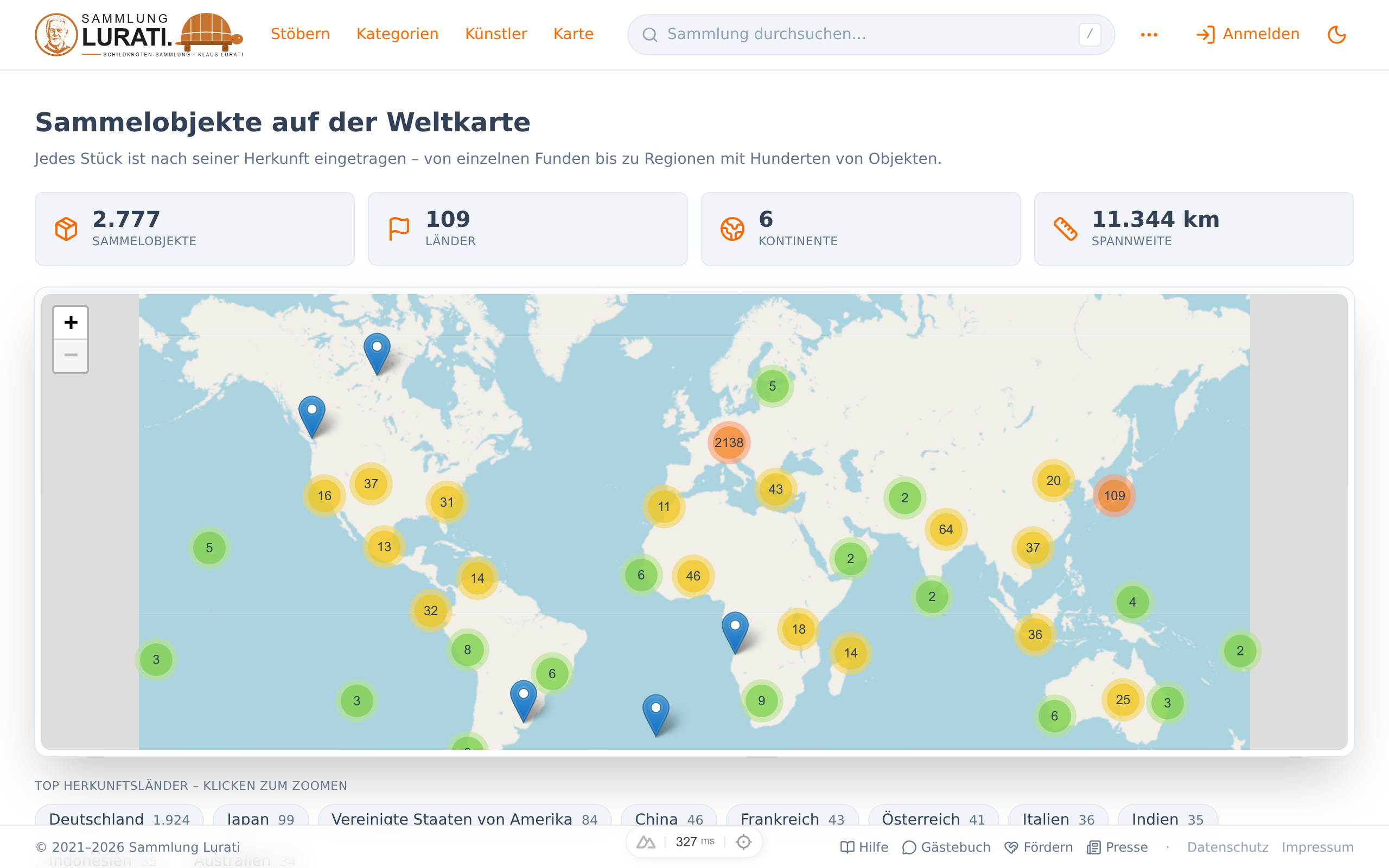Click the Sammlung Lurati turtle logo

pyautogui.click(x=139, y=34)
